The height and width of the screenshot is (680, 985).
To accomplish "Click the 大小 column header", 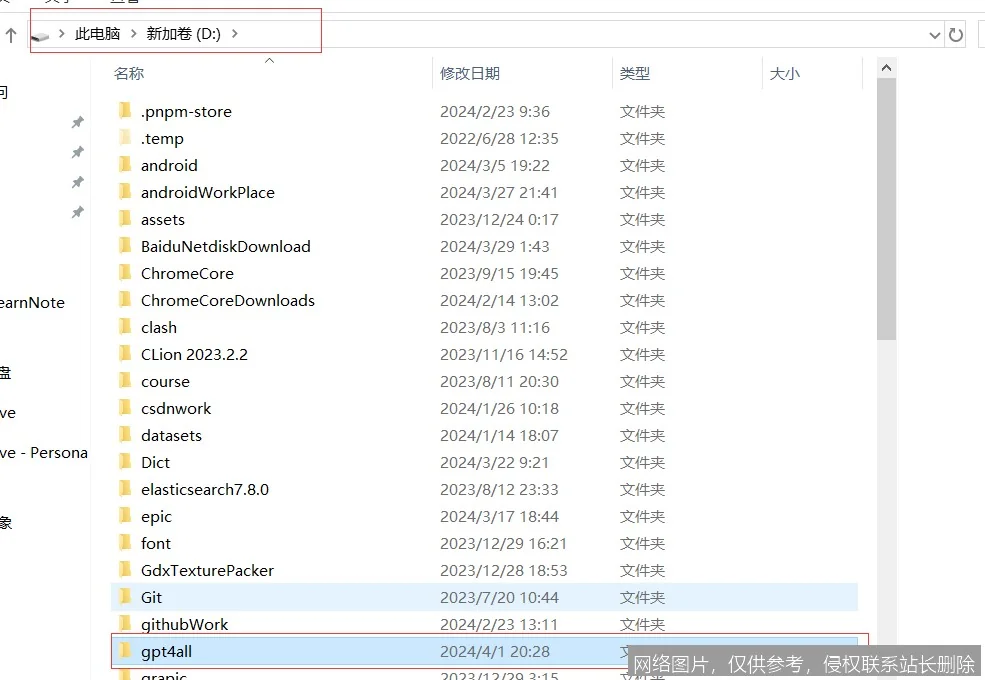I will 784,73.
